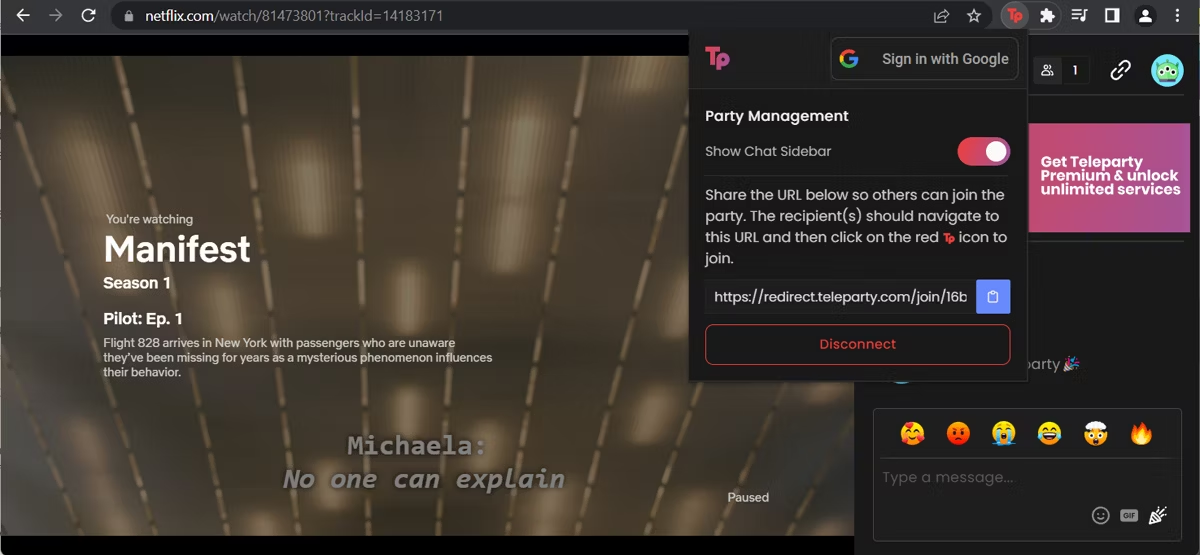Reload the Netflix page
Screen dimensions: 1200x555
tap(89, 16)
